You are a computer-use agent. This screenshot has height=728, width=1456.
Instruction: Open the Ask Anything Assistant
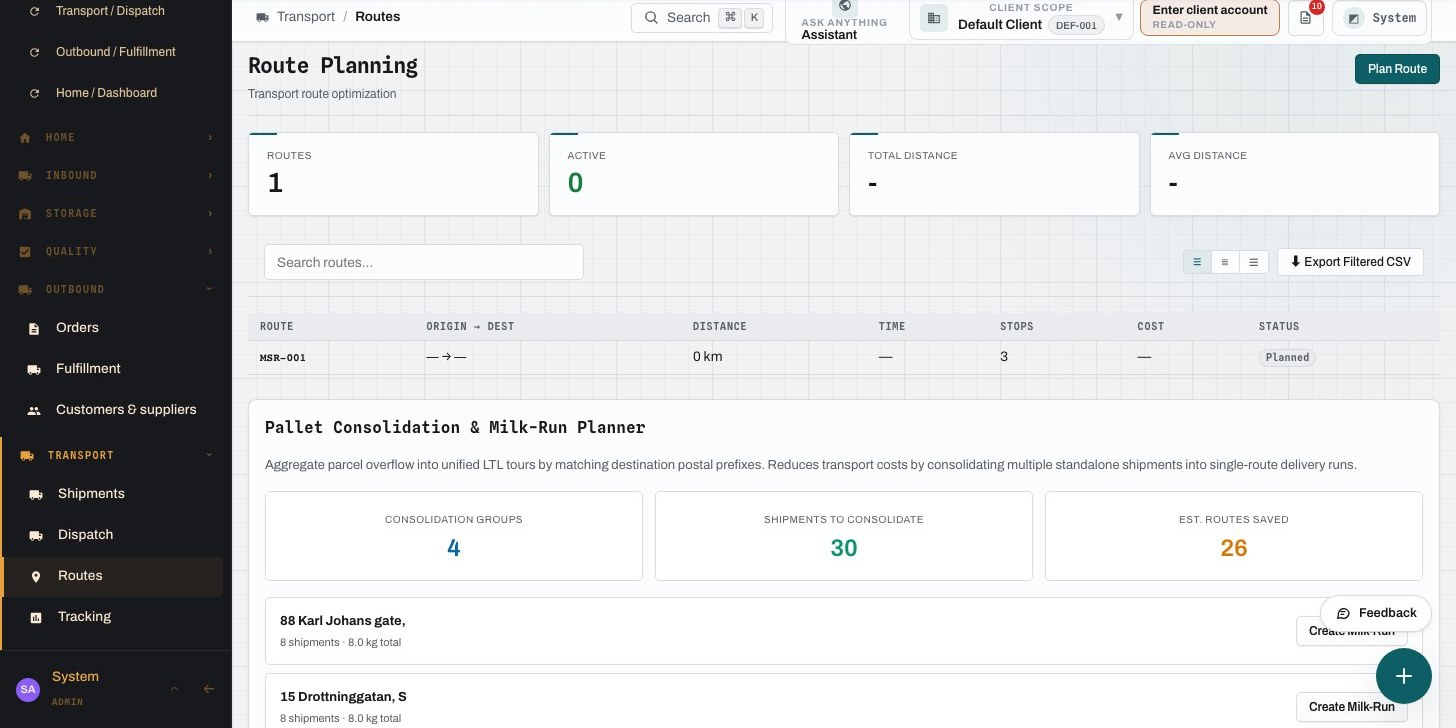pyautogui.click(x=844, y=20)
